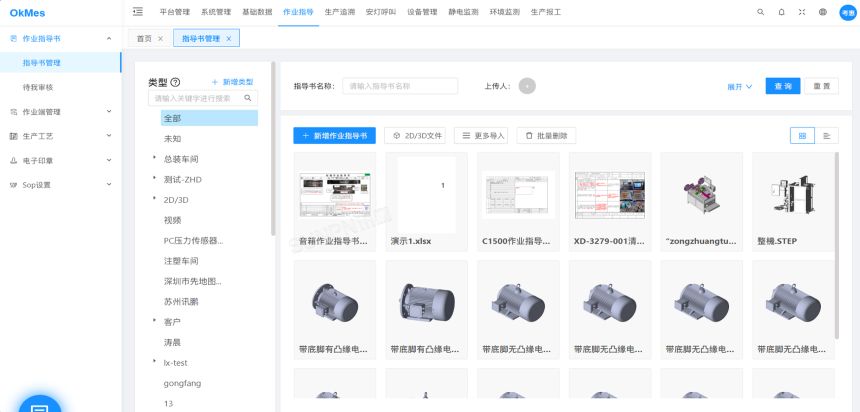Open the 平台管理 top menu
Image resolution: width=860 pixels, height=412 pixels.
(x=174, y=12)
